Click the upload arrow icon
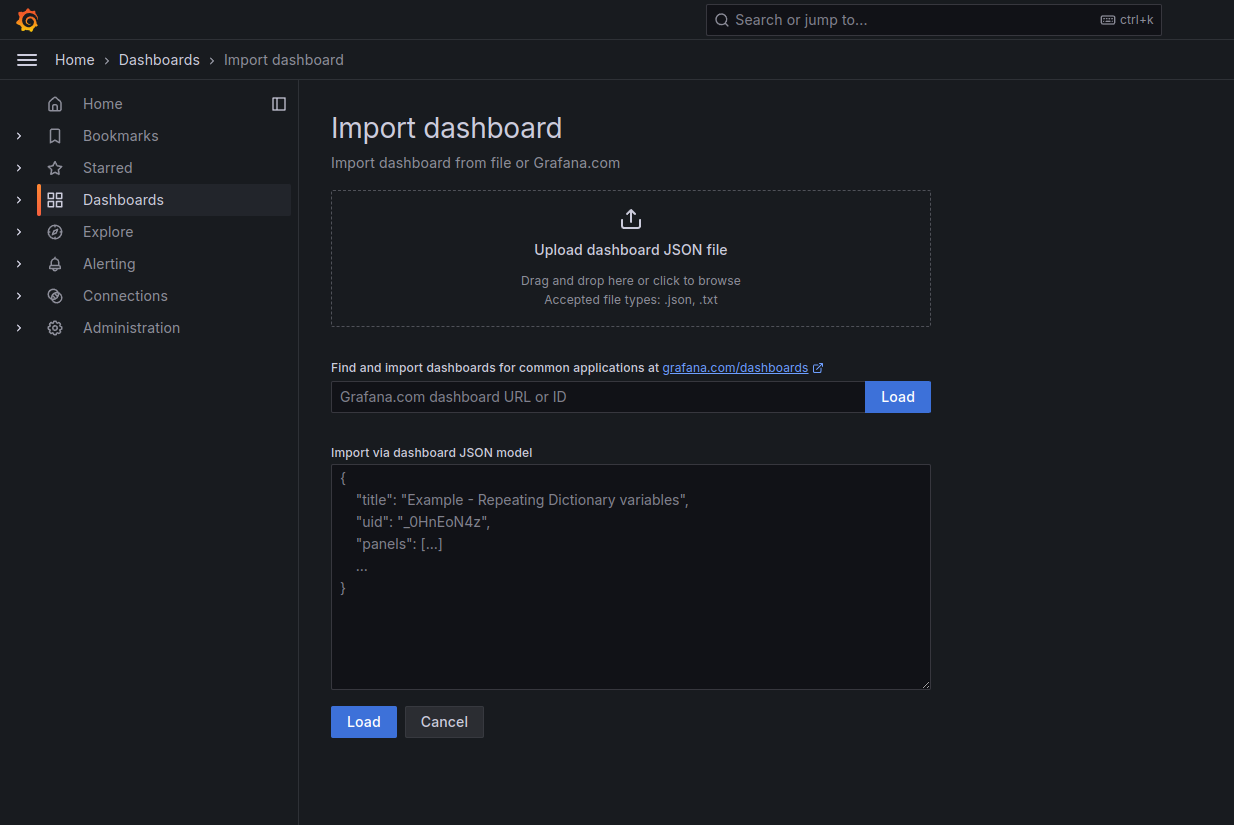The image size is (1234, 825). (631, 219)
